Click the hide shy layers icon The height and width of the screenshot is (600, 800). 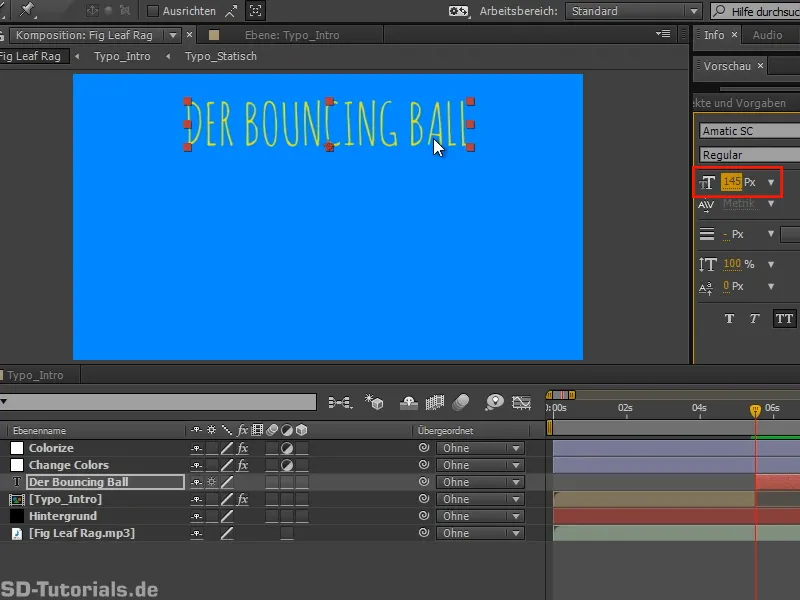409,403
